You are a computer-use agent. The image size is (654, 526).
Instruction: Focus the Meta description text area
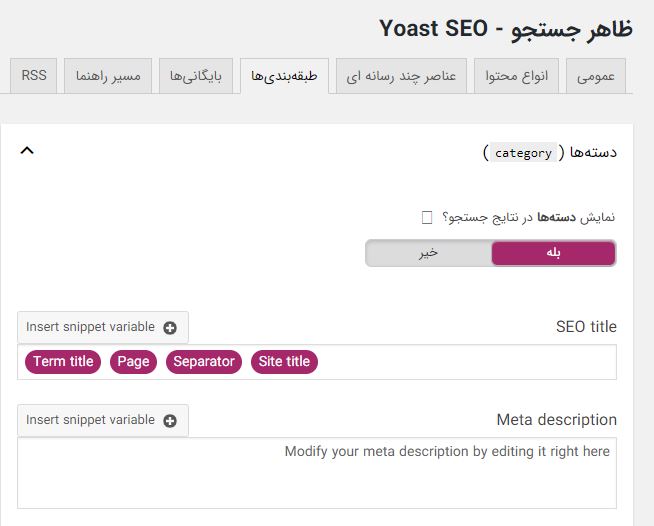coord(317,473)
